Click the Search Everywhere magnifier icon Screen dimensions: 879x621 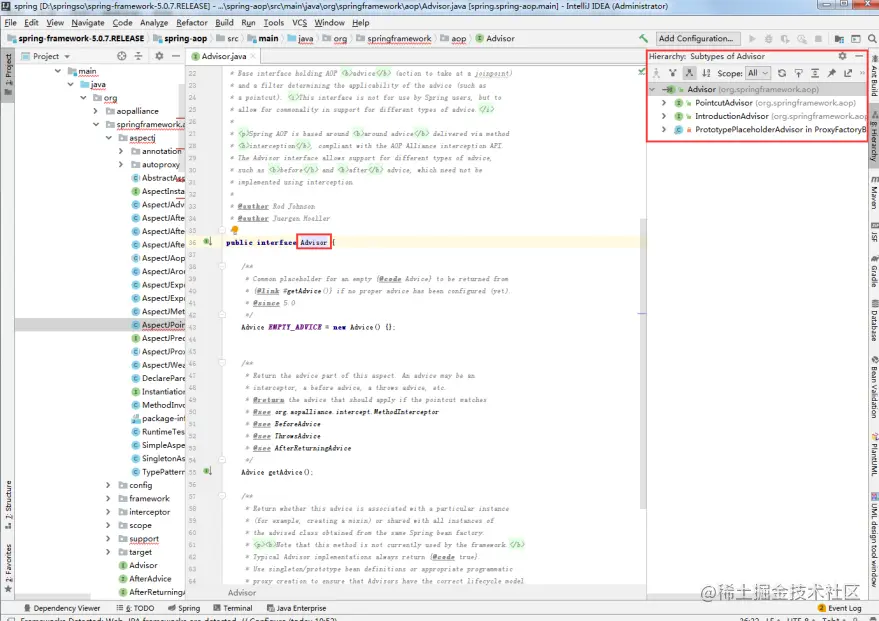[x=872, y=39]
